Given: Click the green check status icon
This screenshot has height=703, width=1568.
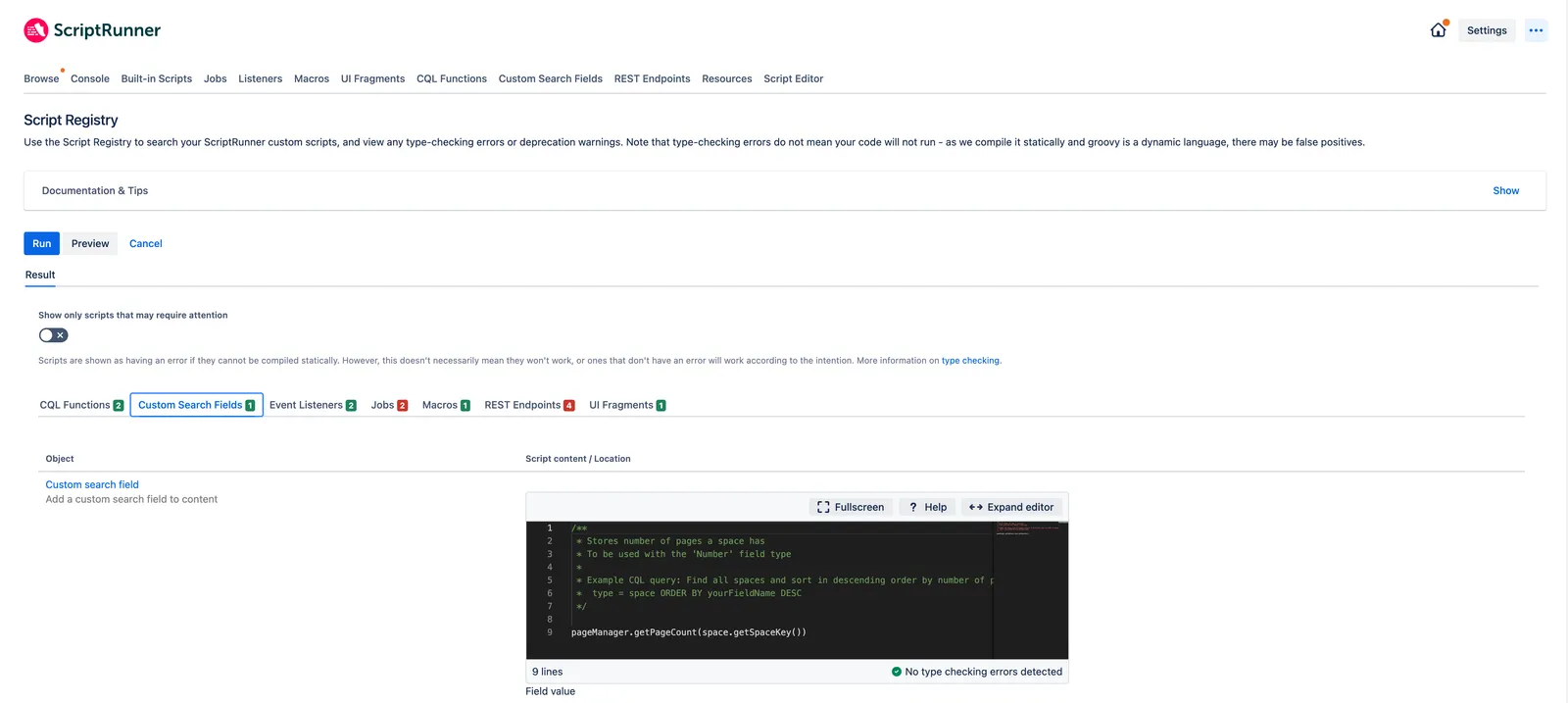Looking at the screenshot, I should (896, 672).
